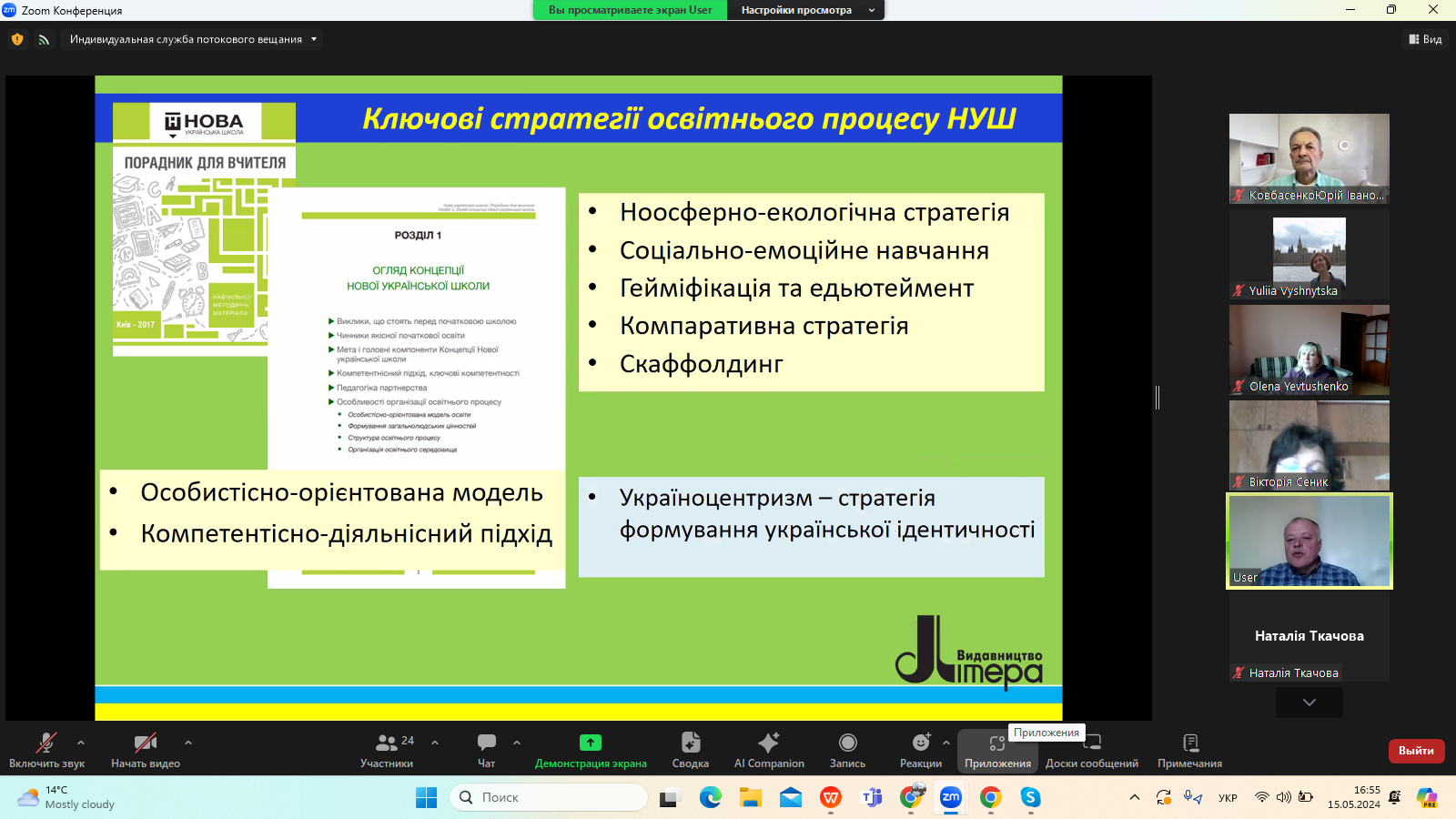Expand Настройки просмотра dropdown
This screenshot has width=1456, height=819.
pos(805,10)
